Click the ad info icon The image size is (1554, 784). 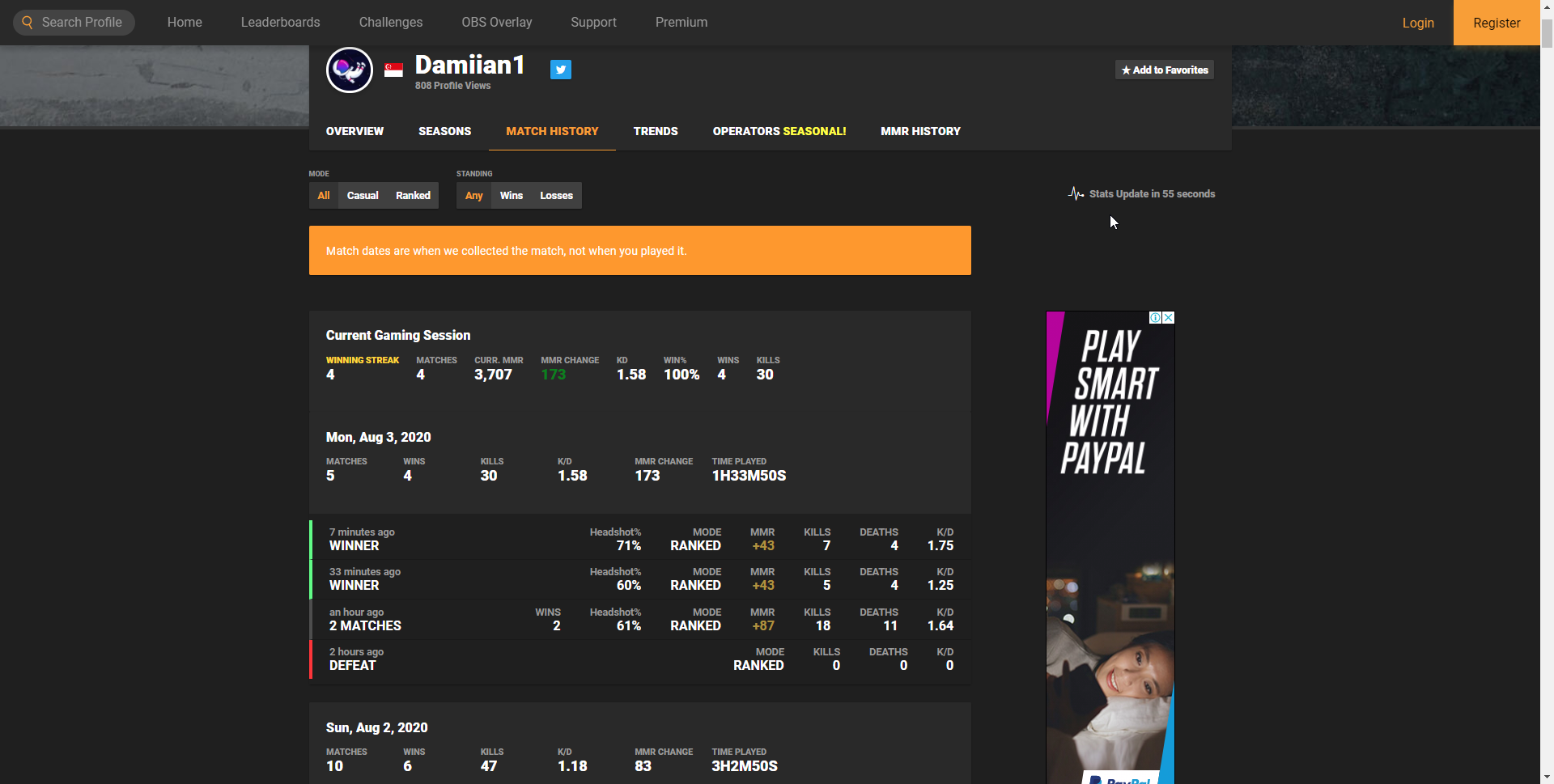[x=1156, y=318]
